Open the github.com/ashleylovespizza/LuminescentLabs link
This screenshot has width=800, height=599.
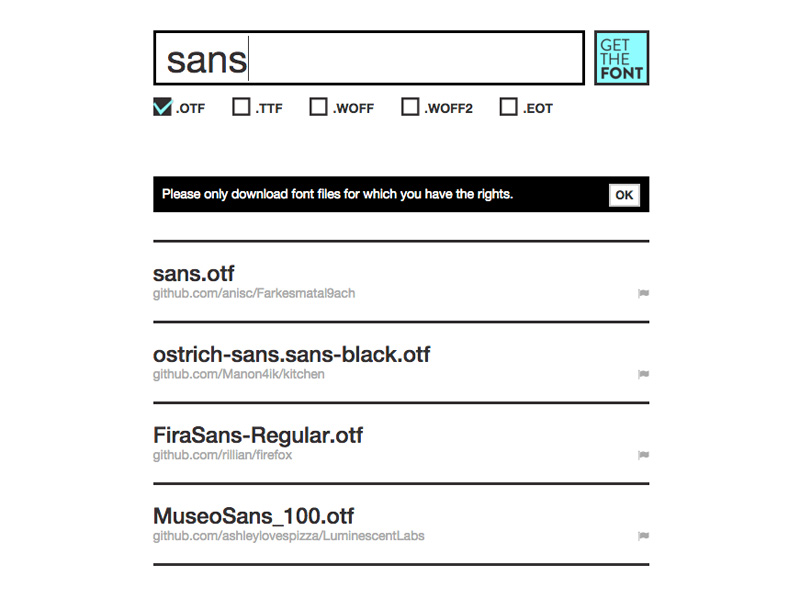(x=288, y=535)
